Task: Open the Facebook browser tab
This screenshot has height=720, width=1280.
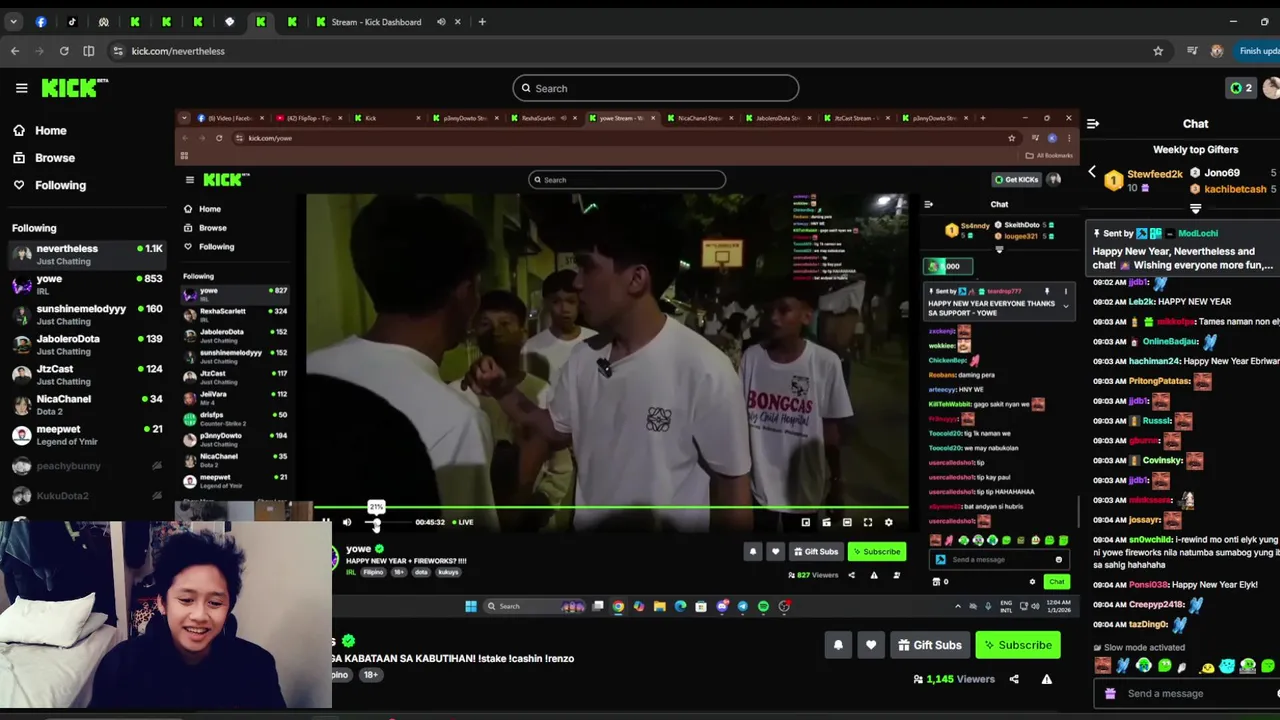Action: [41, 22]
